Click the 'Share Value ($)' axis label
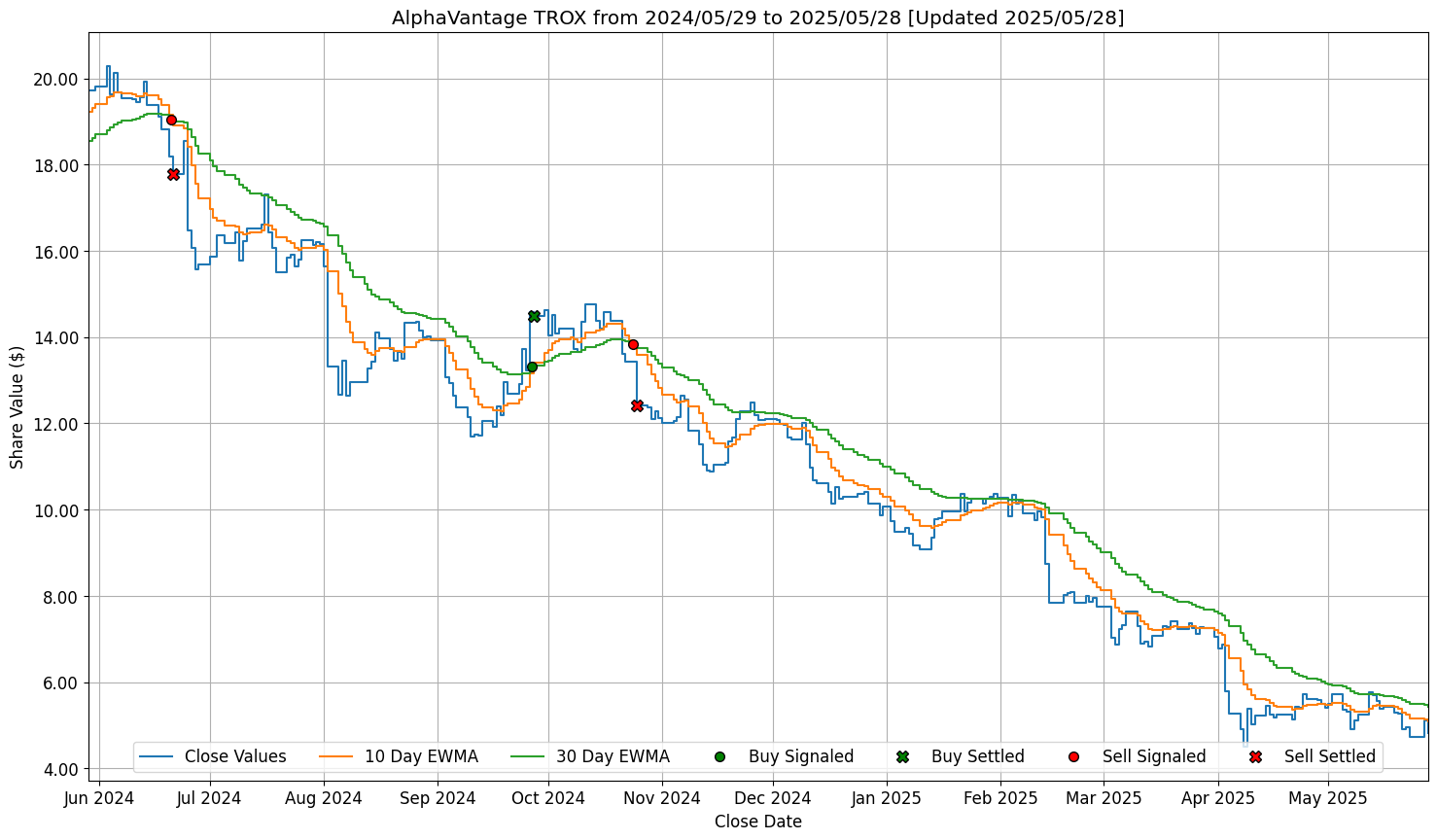Image resolution: width=1437 pixels, height=840 pixels. (18, 406)
